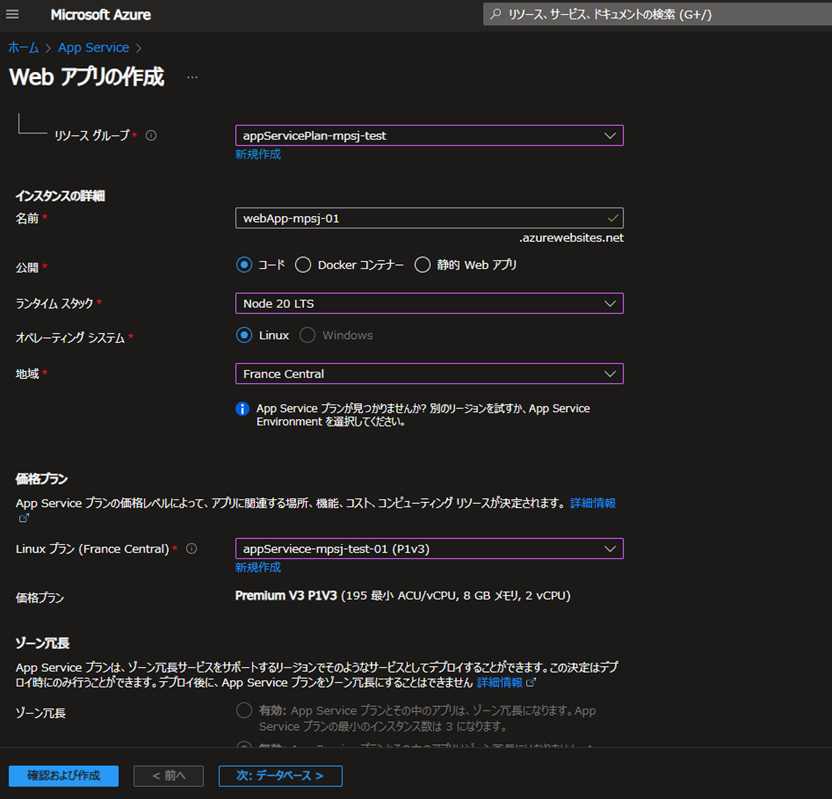Click the インスタンスの詳細 heading
832x799 pixels.
coord(60,196)
